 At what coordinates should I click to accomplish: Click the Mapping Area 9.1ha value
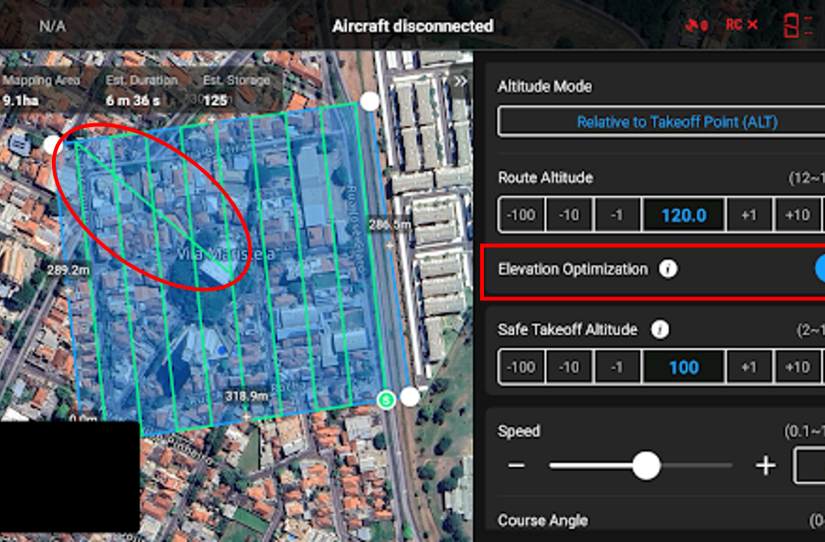point(21,100)
